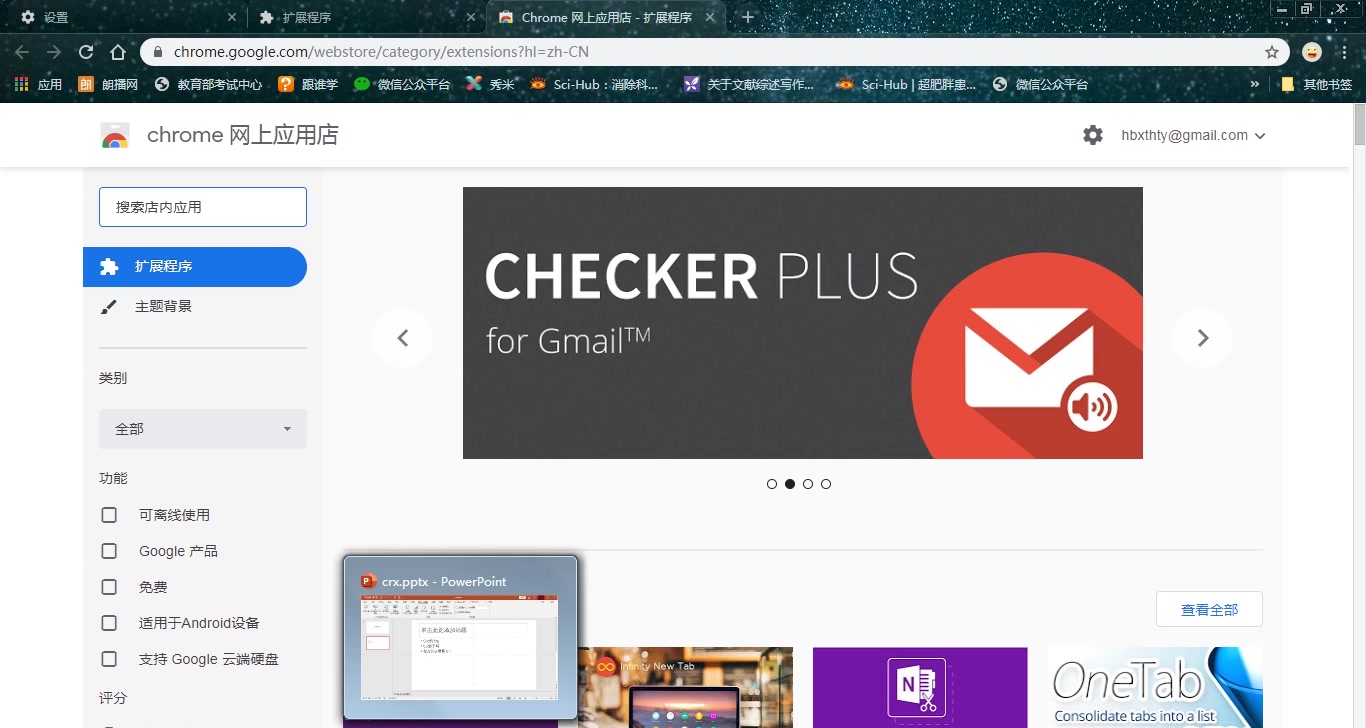Close the 扩展程序 browser tab
This screenshot has width=1366, height=728.
(x=471, y=17)
